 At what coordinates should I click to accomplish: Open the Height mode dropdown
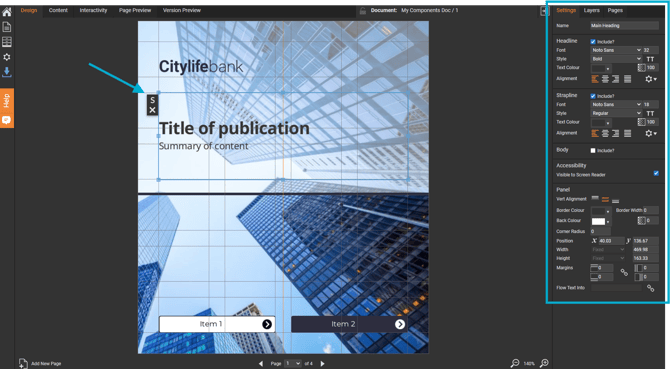pos(608,258)
